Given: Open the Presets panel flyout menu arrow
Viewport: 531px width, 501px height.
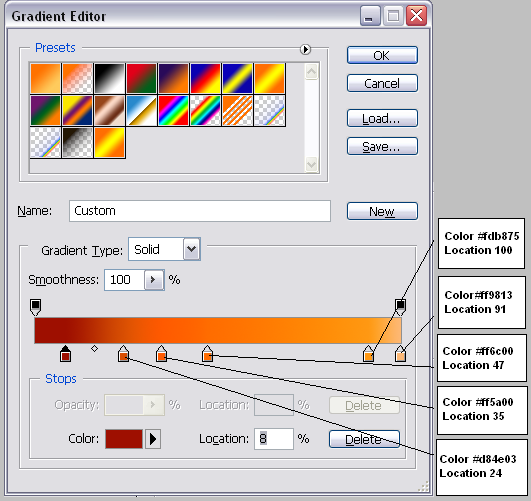Looking at the screenshot, I should [305, 49].
